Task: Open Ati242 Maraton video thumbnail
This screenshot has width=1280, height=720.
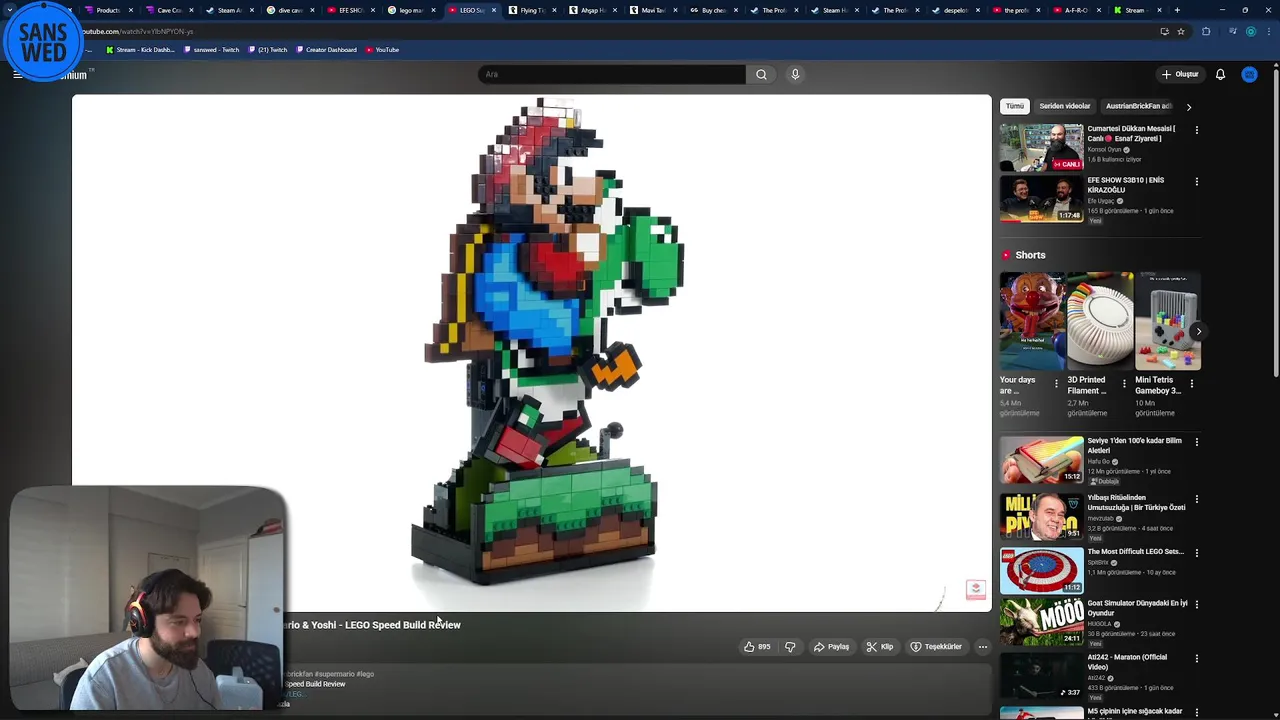Action: pos(1041,676)
